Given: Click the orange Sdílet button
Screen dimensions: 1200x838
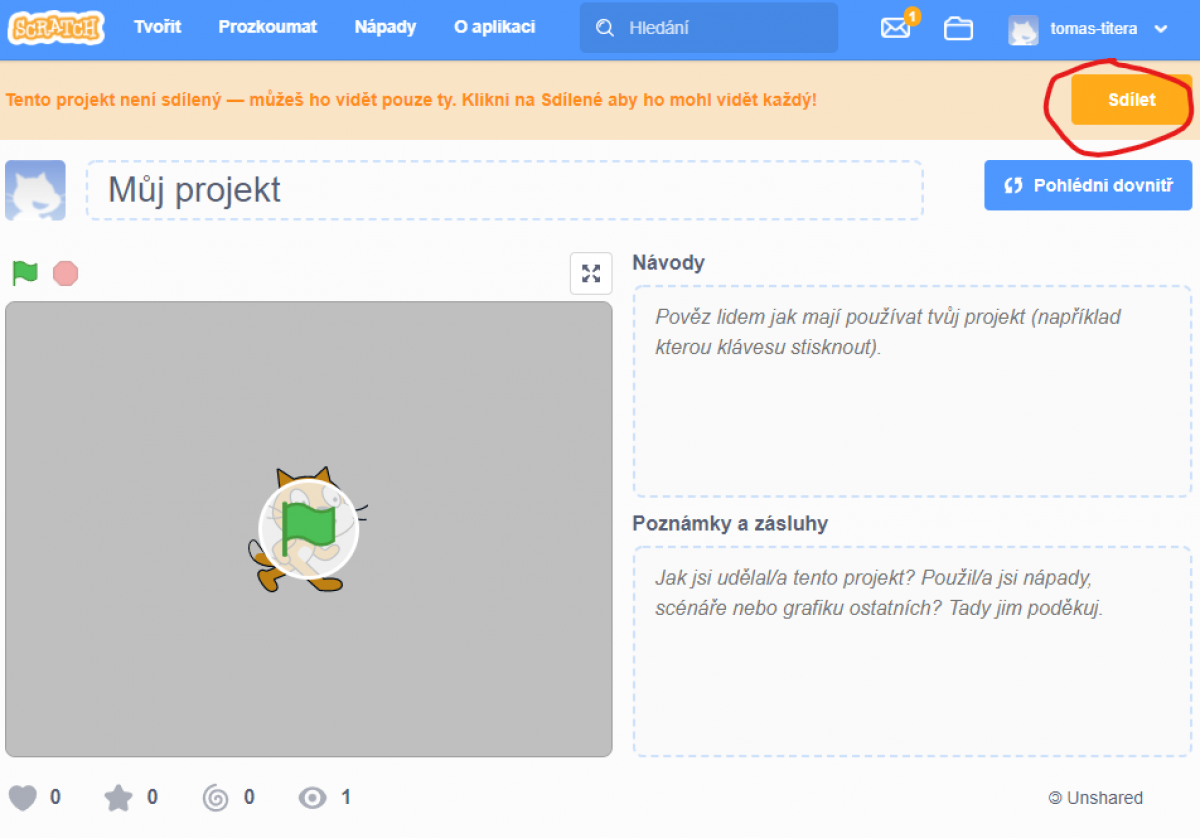Looking at the screenshot, I should point(1131,100).
